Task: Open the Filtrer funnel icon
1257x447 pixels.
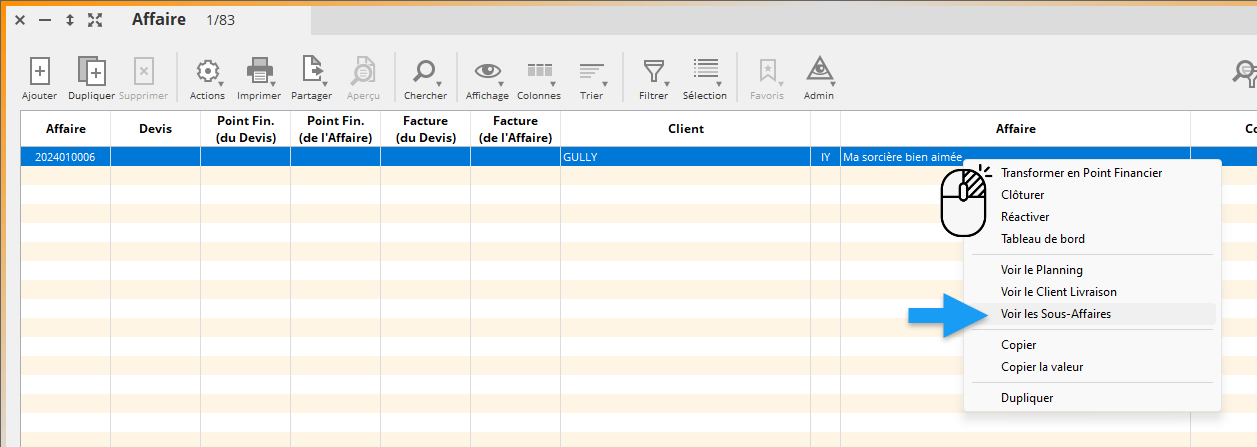Action: pos(653,72)
